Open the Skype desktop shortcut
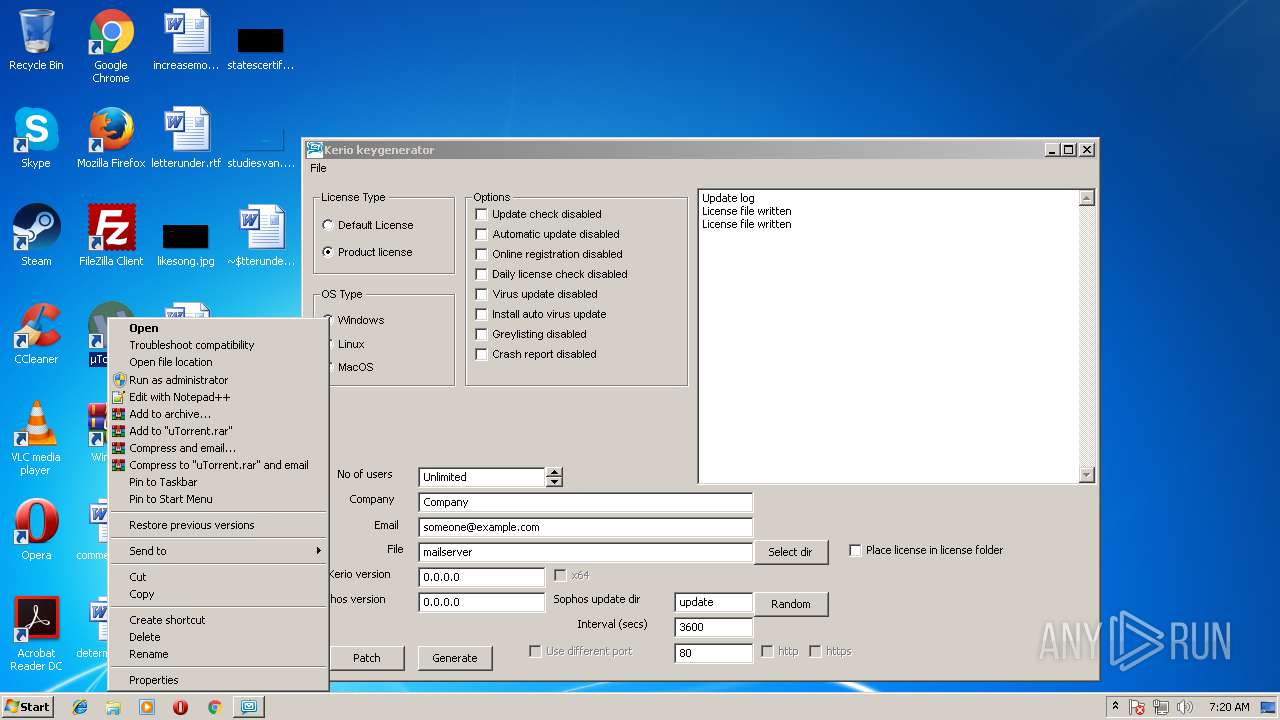 pos(36,138)
